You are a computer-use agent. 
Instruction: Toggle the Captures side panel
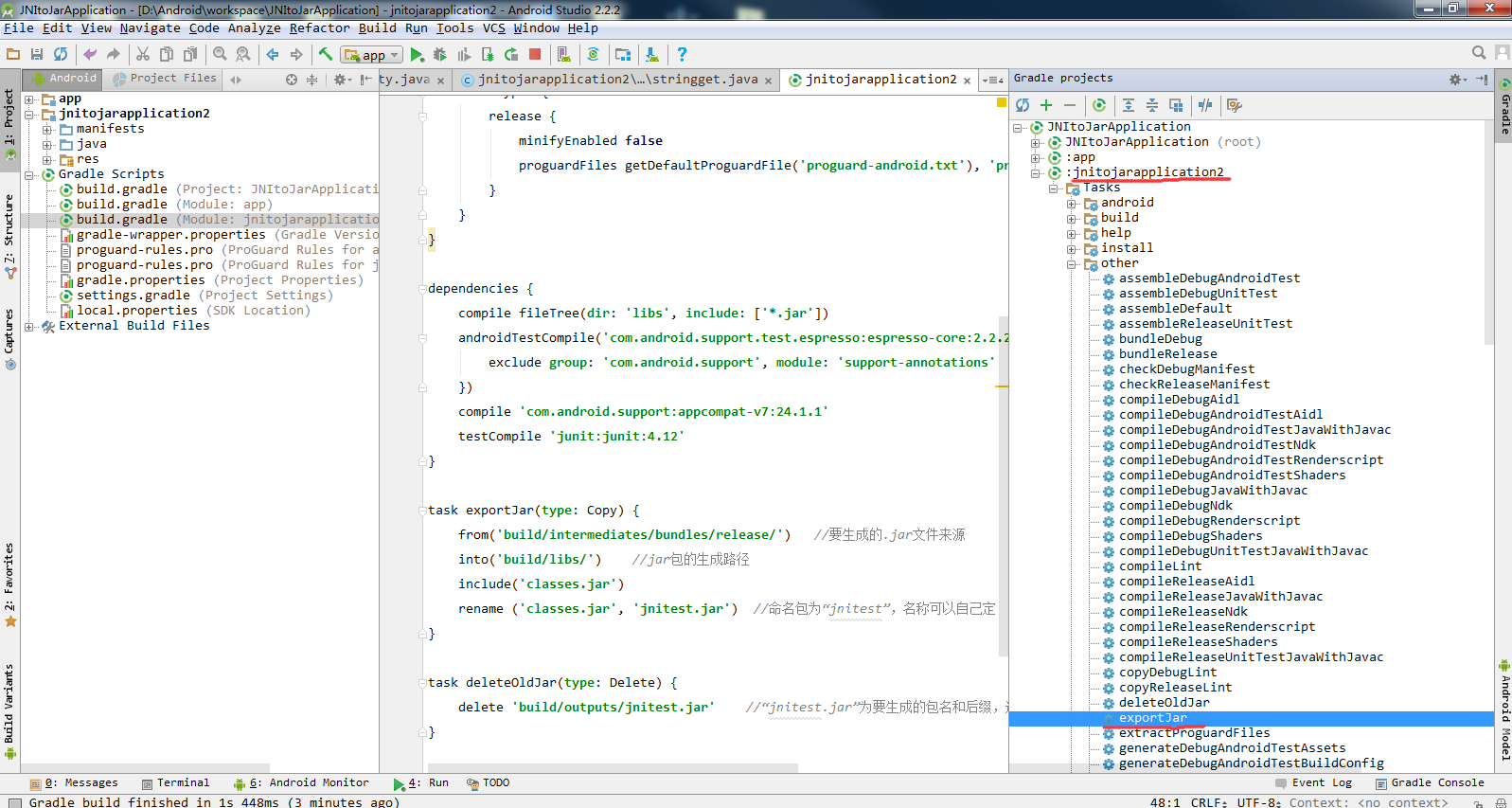(x=9, y=339)
